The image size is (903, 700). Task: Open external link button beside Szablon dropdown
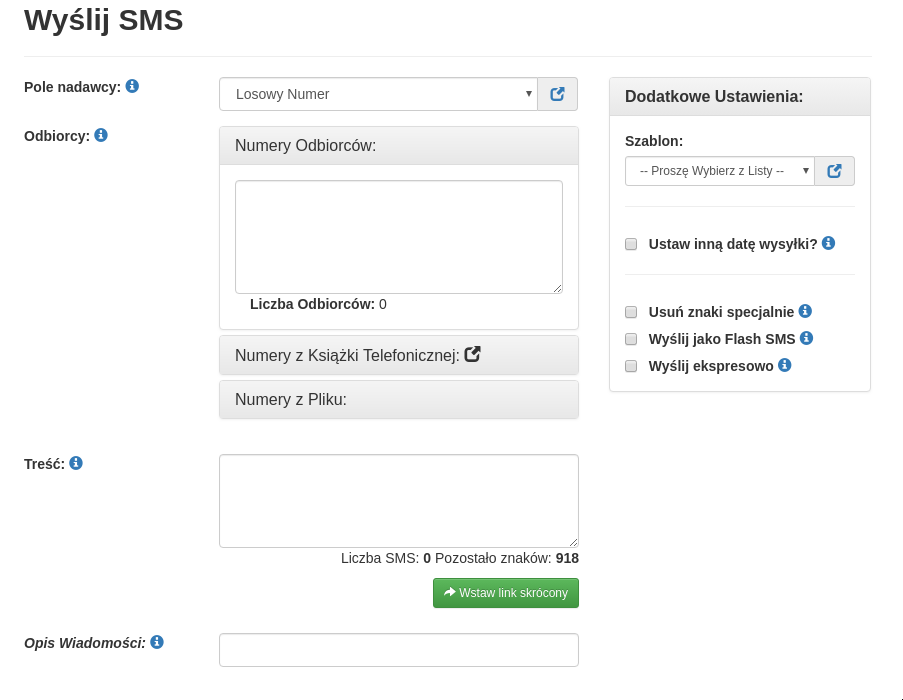(x=834, y=171)
